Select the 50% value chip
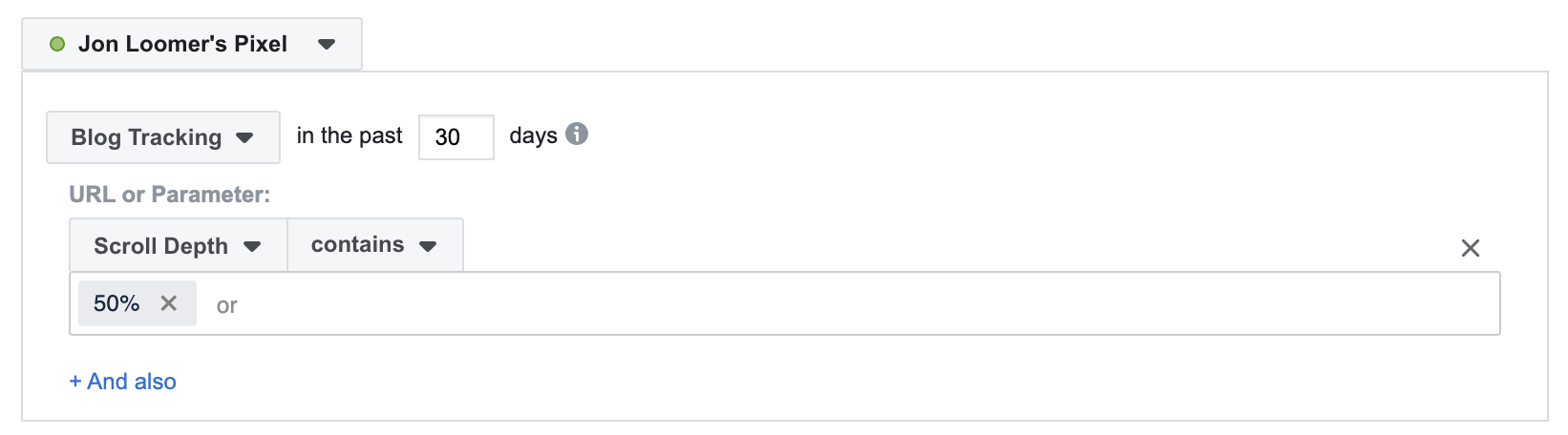Image resolution: width=1568 pixels, height=435 pixels. click(x=117, y=303)
